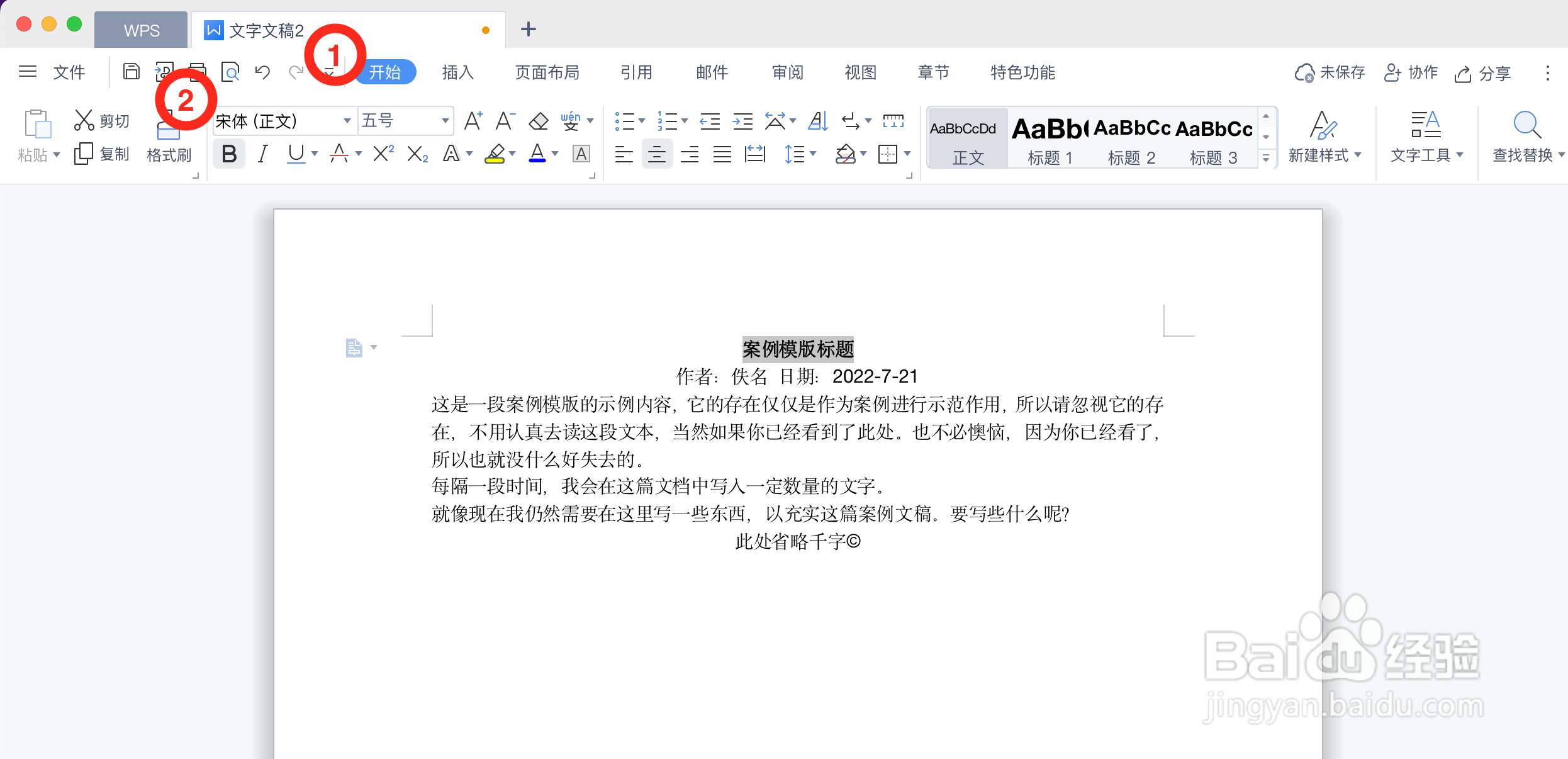Toggle strikethrough text formatting

(339, 154)
